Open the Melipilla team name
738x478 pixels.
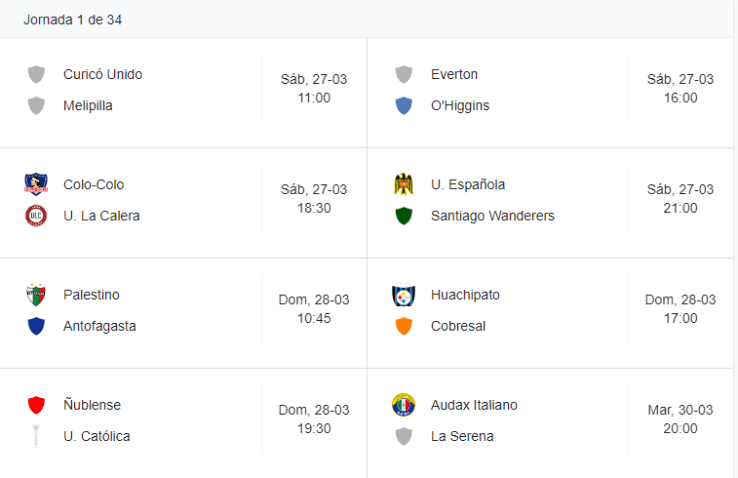coord(88,105)
